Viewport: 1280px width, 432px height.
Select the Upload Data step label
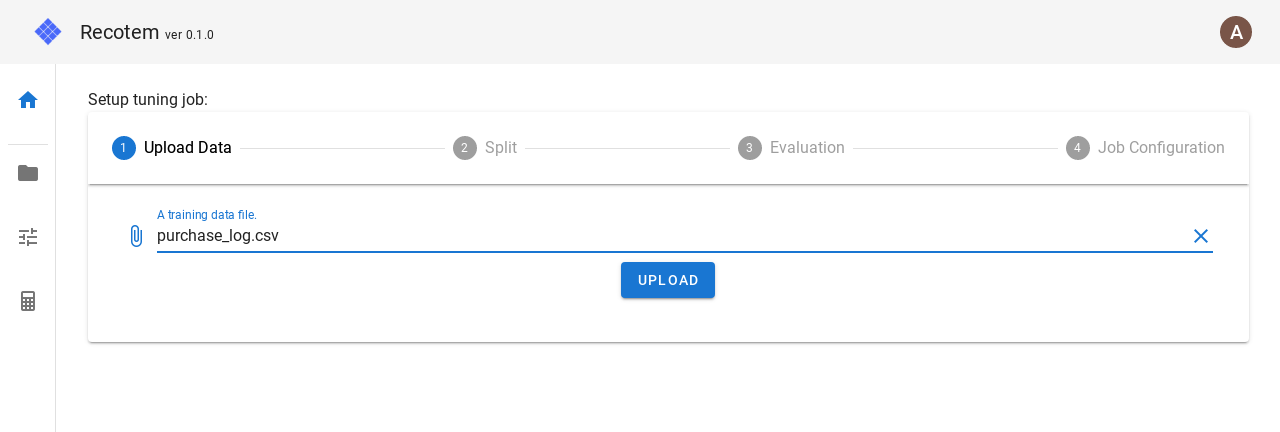pos(188,148)
